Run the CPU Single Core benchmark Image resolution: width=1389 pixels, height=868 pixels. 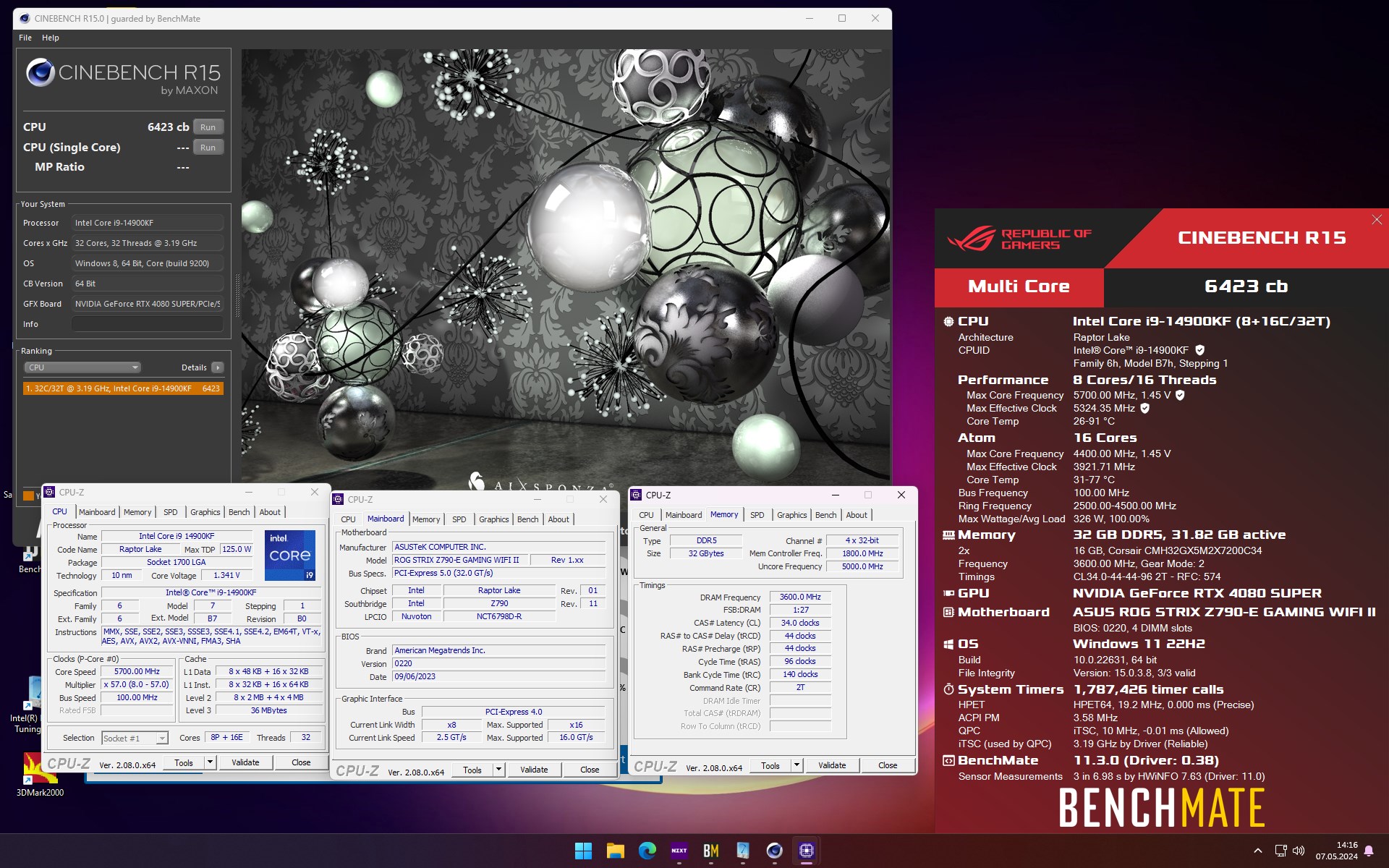coord(208,148)
